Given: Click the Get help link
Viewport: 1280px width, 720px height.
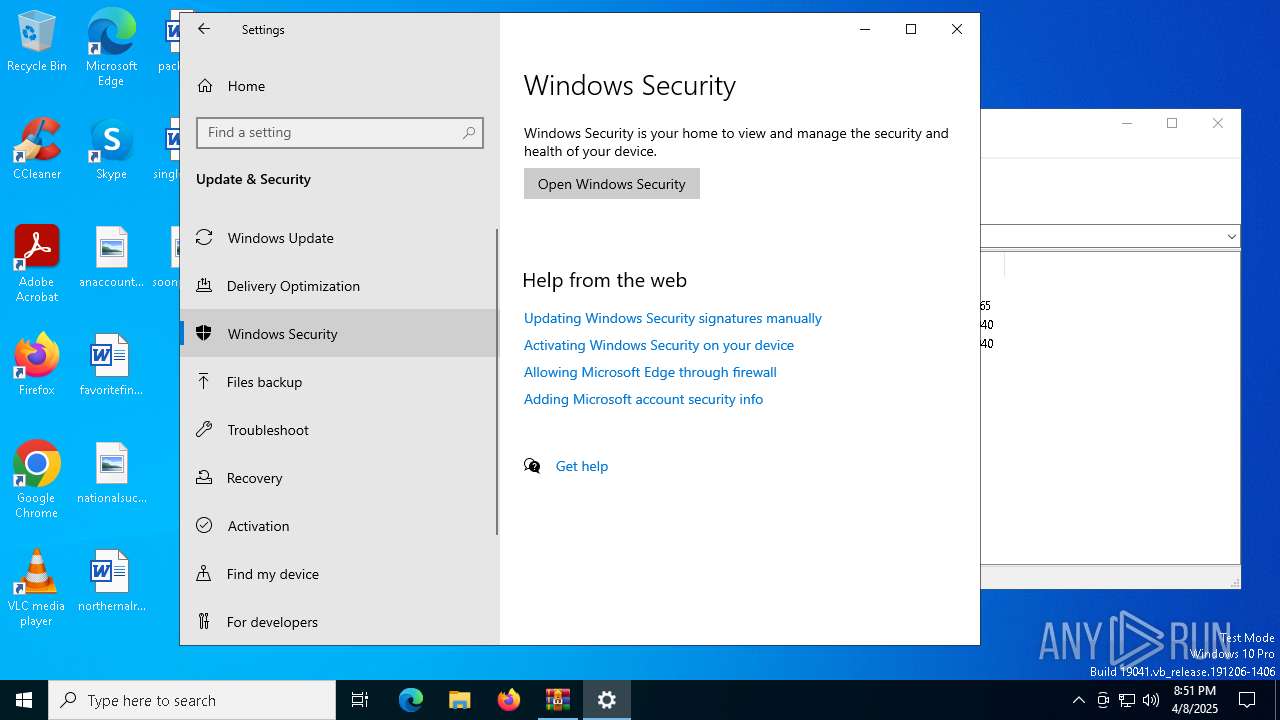Looking at the screenshot, I should coord(582,466).
